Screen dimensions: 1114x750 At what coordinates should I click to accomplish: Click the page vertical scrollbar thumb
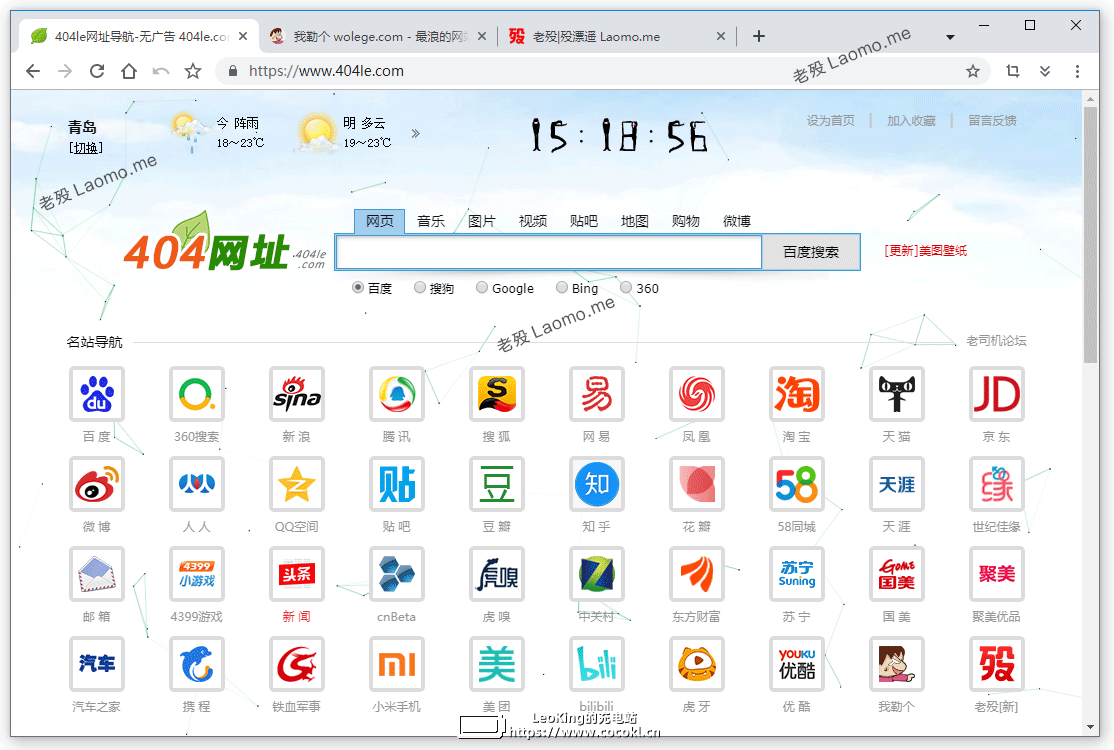[x=1091, y=236]
